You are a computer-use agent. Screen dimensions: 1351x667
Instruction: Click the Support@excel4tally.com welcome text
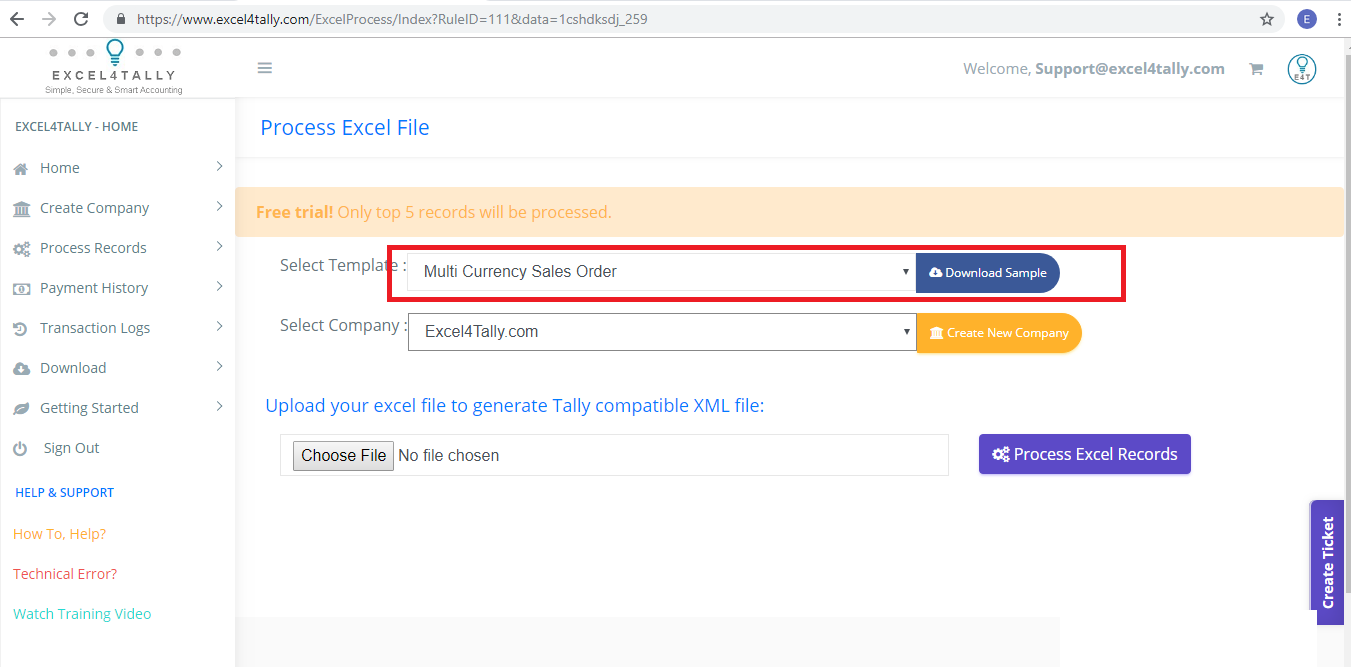click(1130, 69)
